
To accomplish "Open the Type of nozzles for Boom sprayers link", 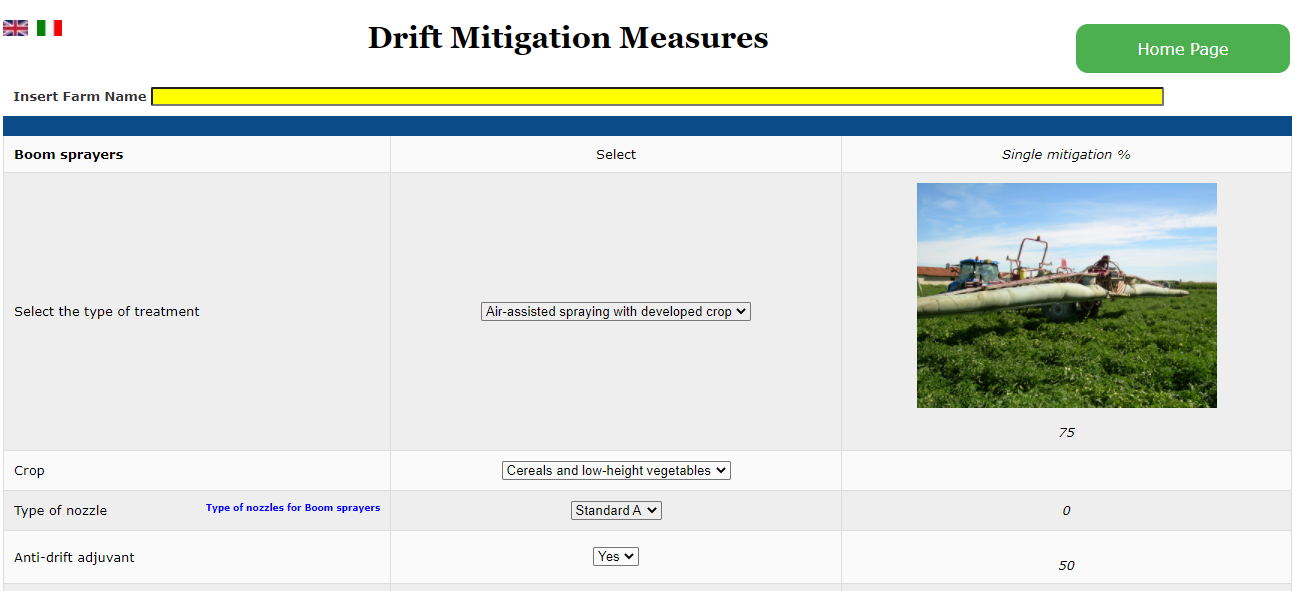I will coord(293,508).
